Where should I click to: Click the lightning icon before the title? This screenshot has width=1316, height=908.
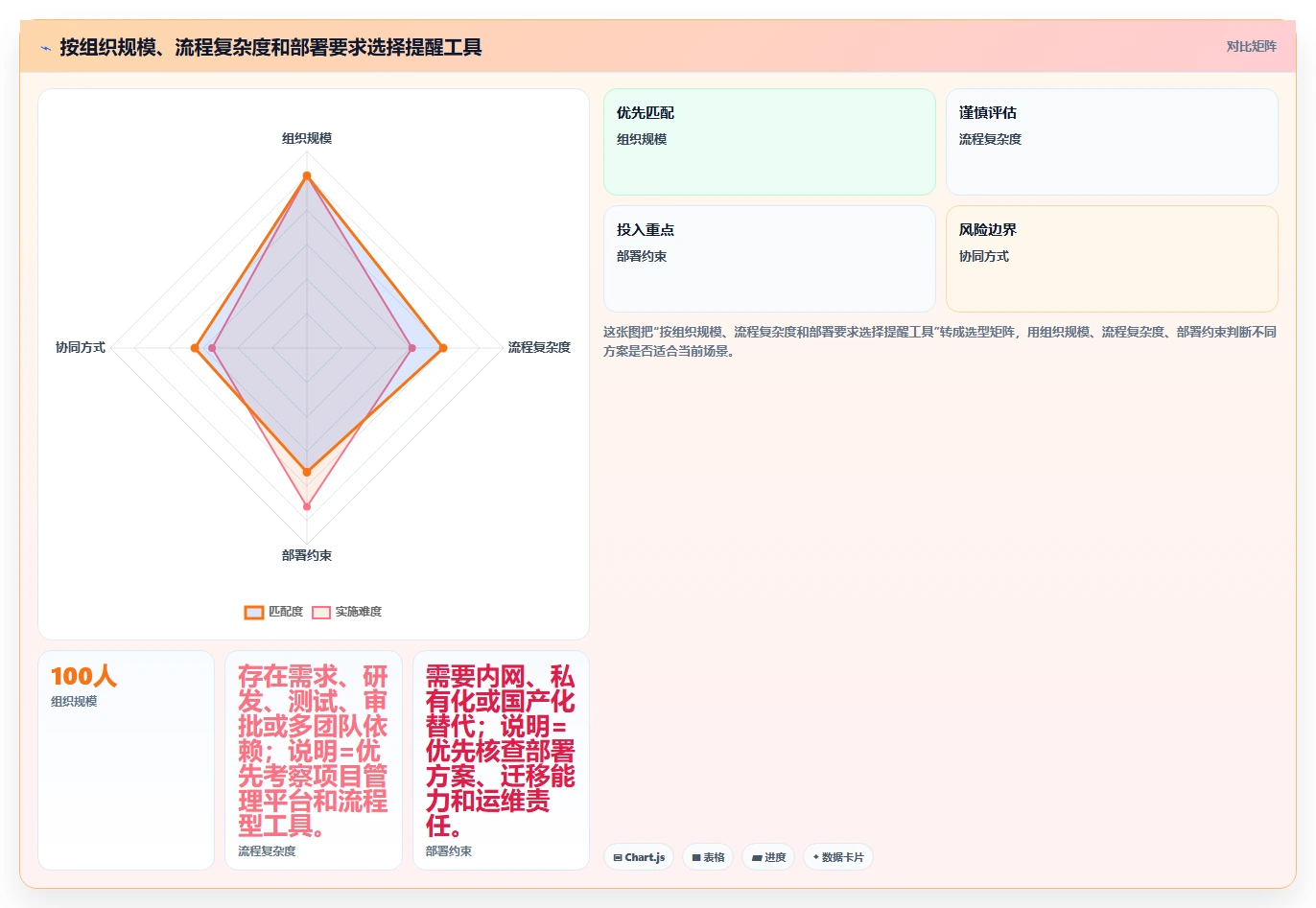45,47
